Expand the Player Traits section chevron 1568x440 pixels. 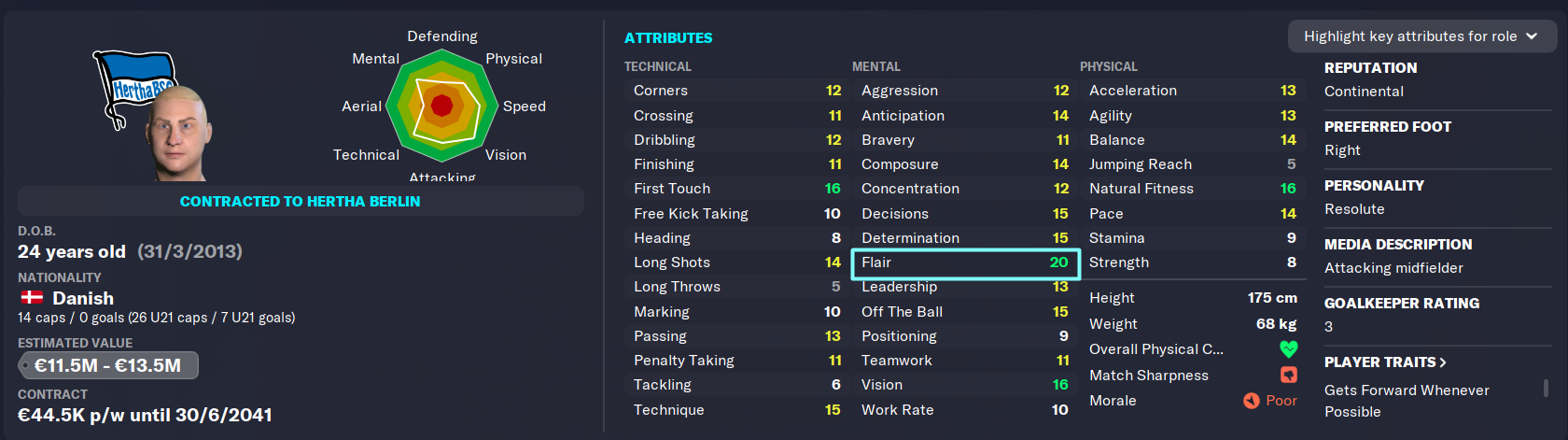(1443, 362)
